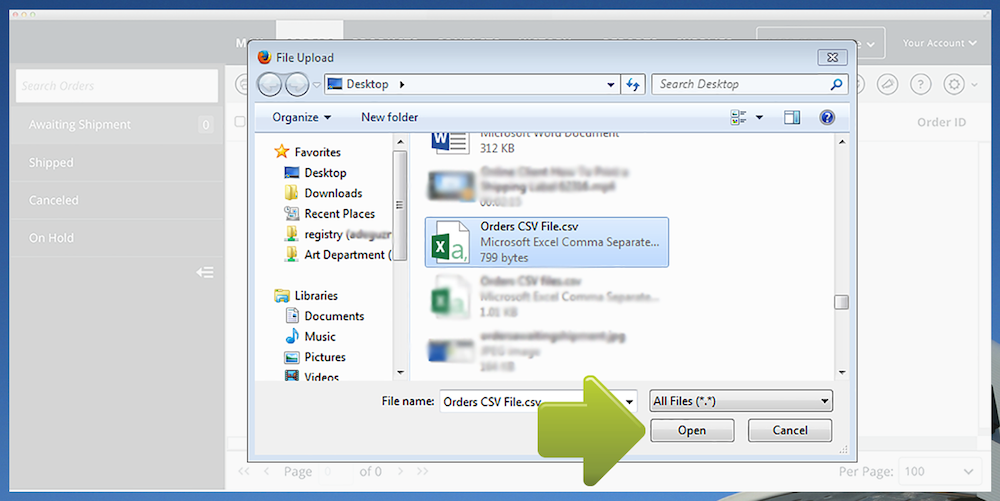
Task: Click the tag icon in background toolbar
Action: point(887,84)
